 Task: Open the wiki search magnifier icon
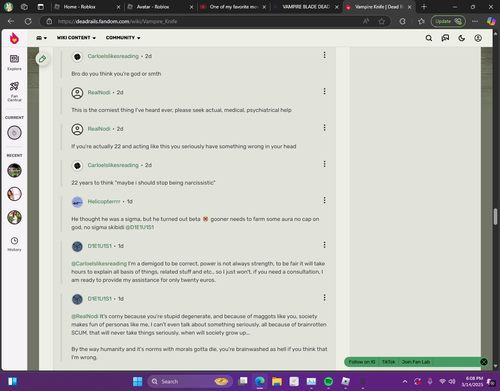point(429,38)
